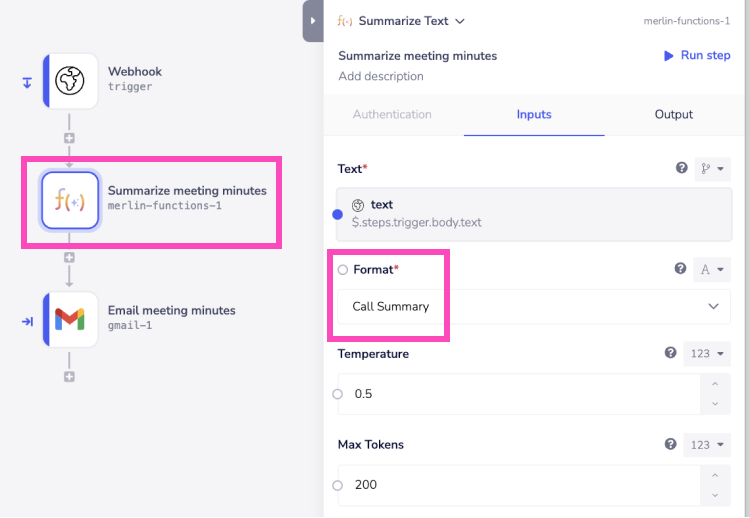Screen dimensions: 750x518
Task: Open the Text field type dropdown
Action: 713,169
